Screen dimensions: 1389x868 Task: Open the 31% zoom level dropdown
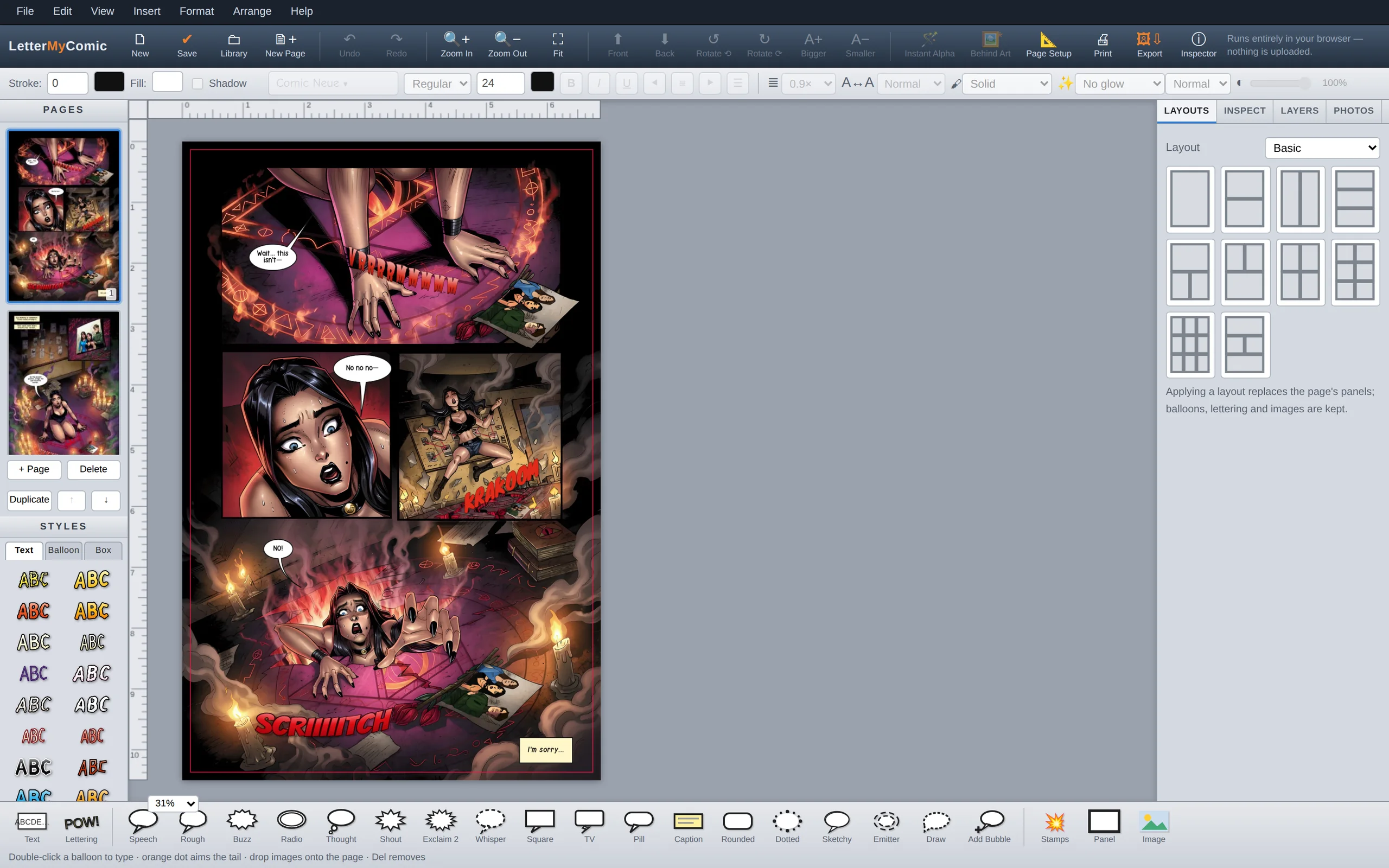pos(173,803)
